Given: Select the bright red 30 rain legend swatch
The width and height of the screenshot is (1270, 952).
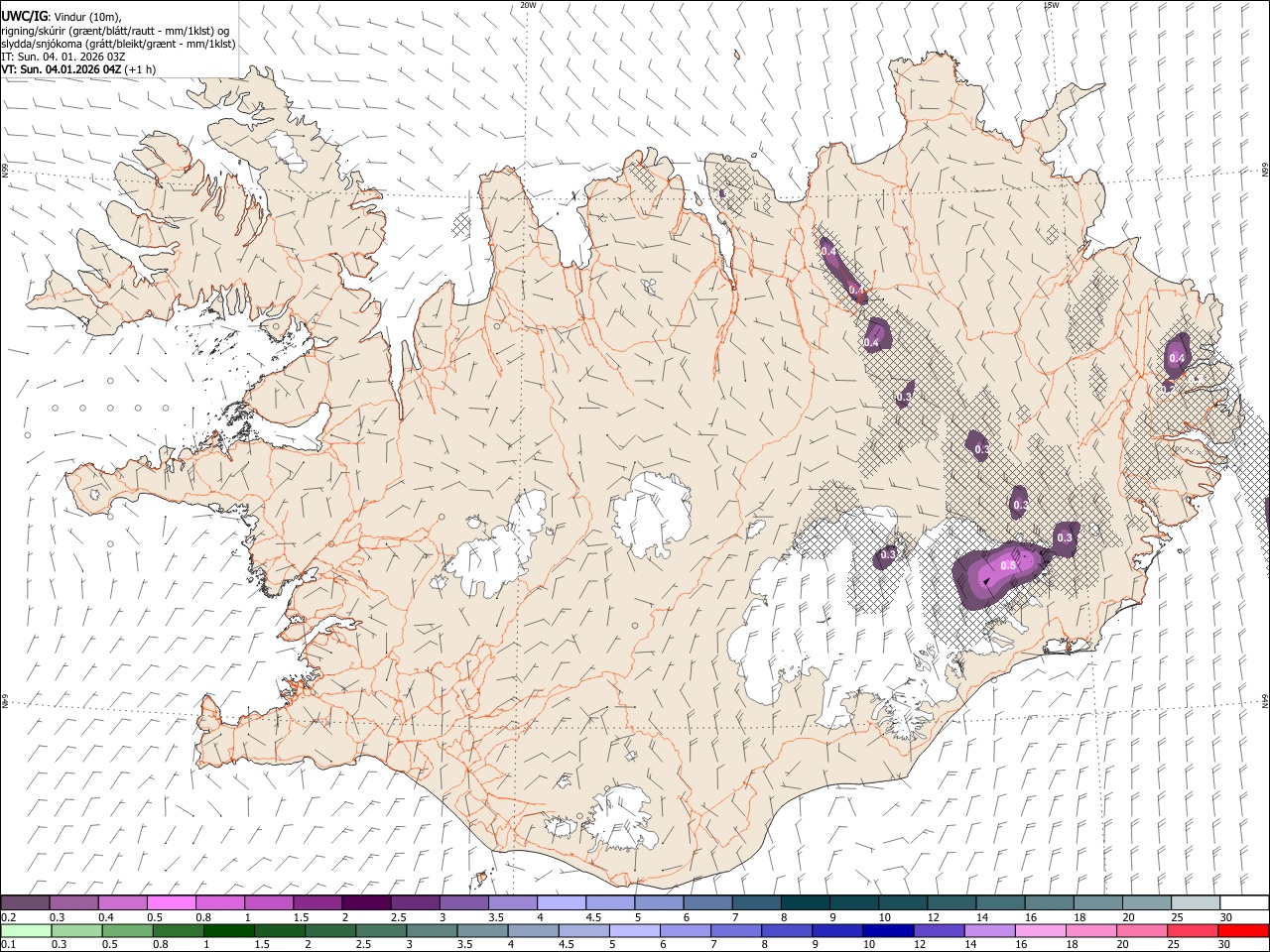Looking at the screenshot, I should (1243, 930).
